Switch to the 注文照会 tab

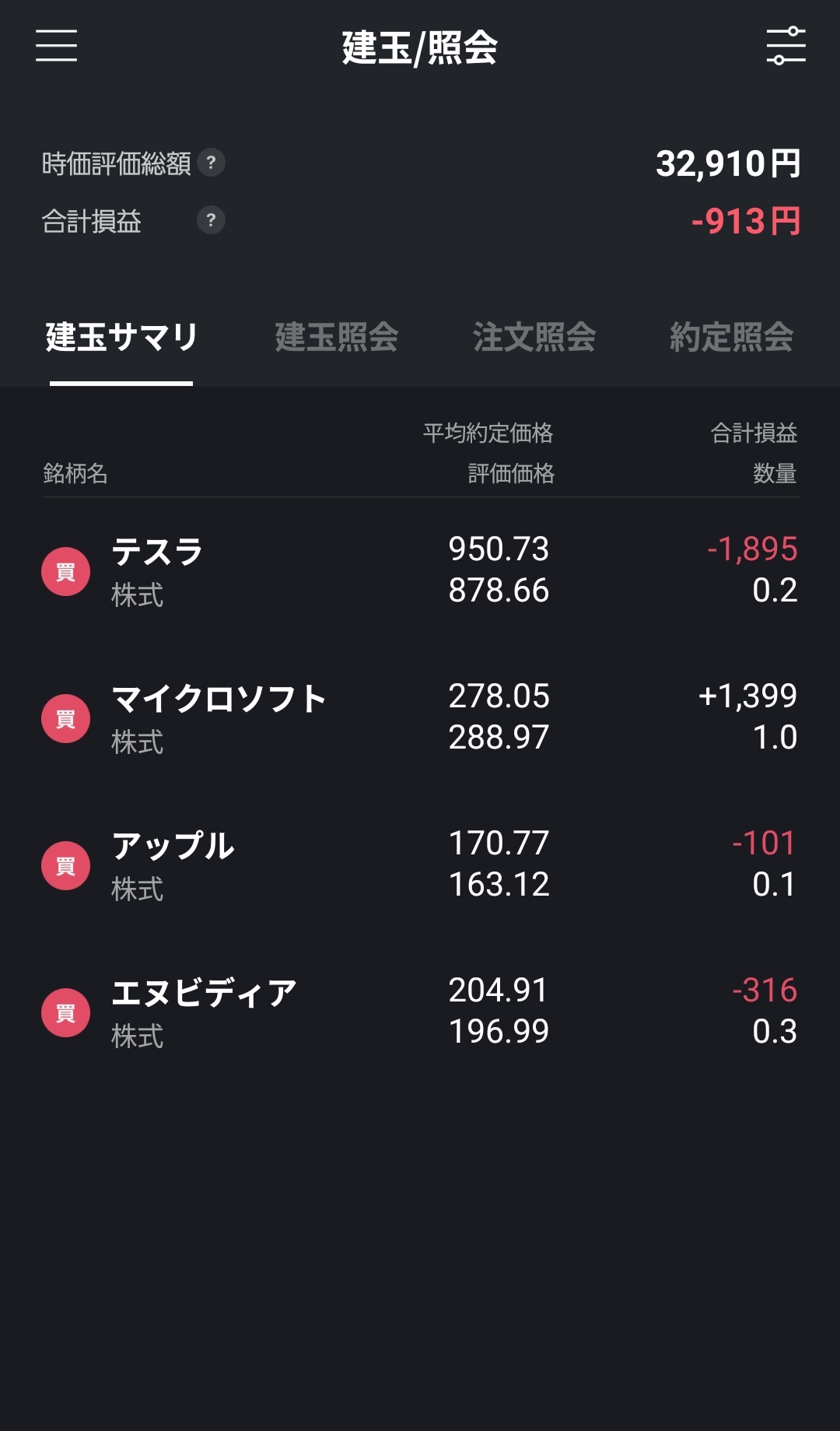[x=534, y=338]
